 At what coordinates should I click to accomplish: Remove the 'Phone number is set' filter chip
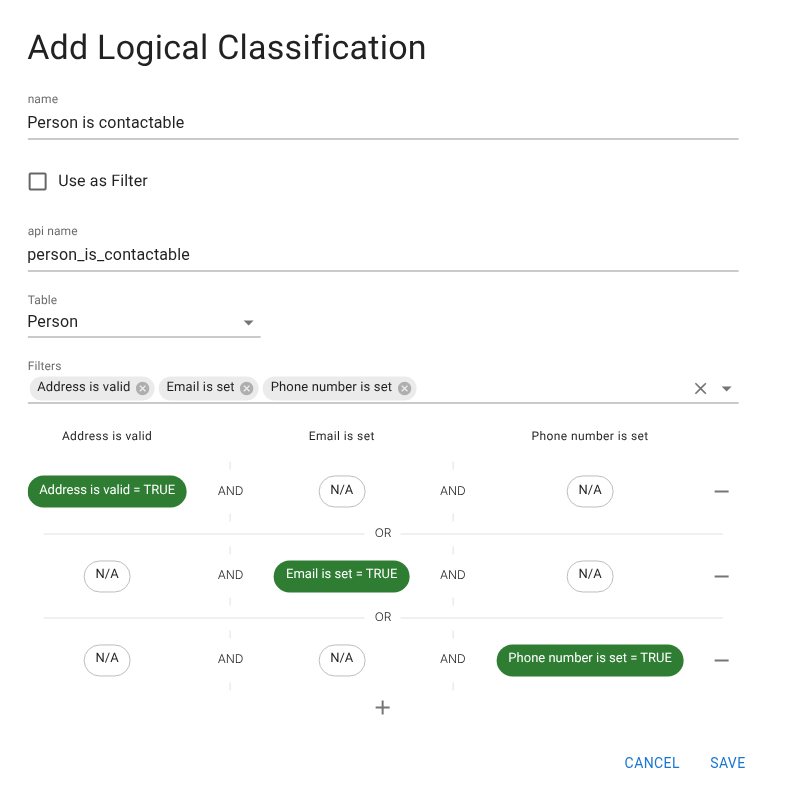pyautogui.click(x=403, y=388)
